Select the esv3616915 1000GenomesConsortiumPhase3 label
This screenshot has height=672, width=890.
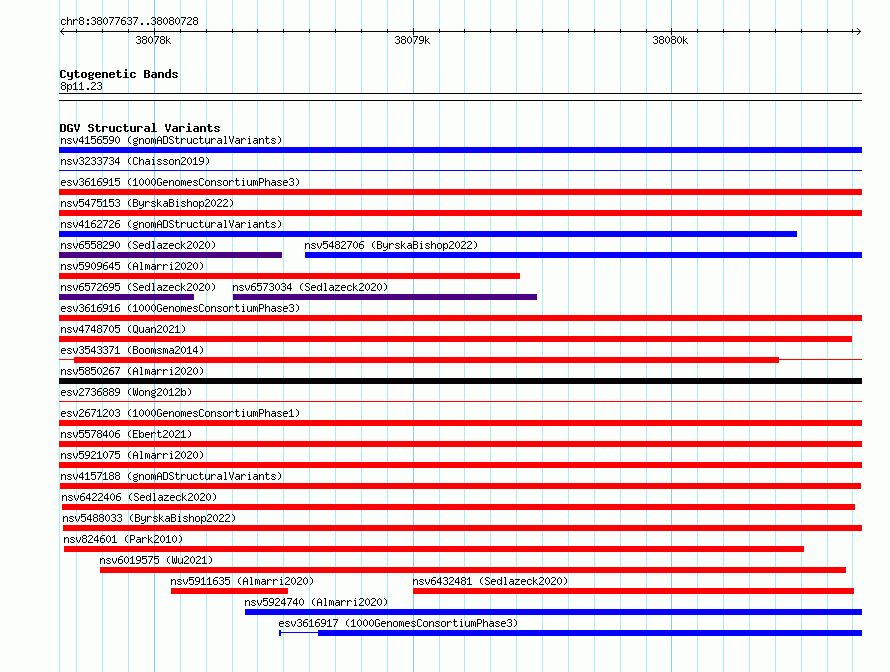point(180,182)
